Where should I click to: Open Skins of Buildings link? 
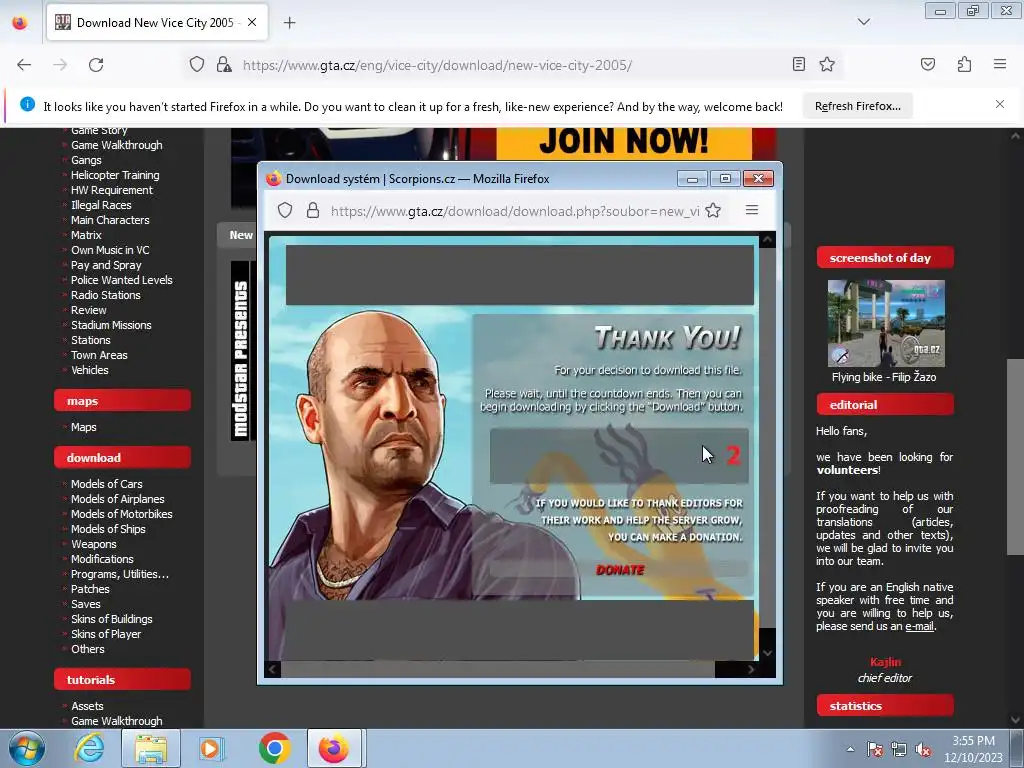point(112,619)
